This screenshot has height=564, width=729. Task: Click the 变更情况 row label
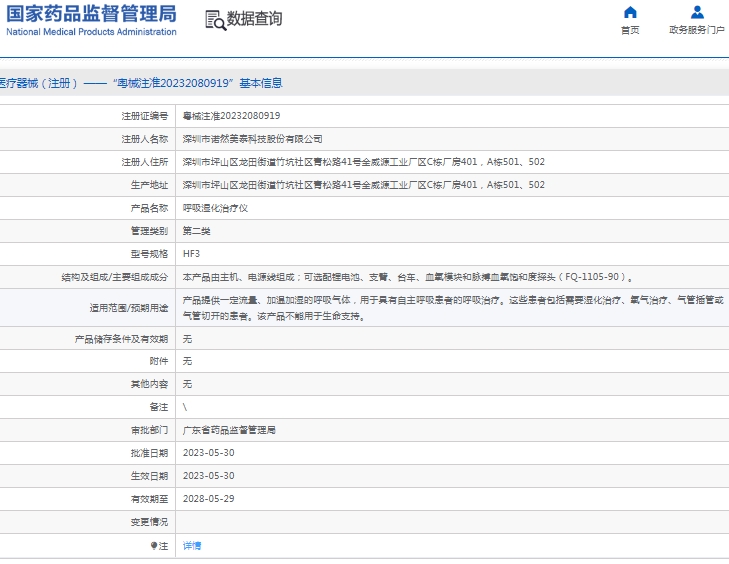[x=149, y=522]
